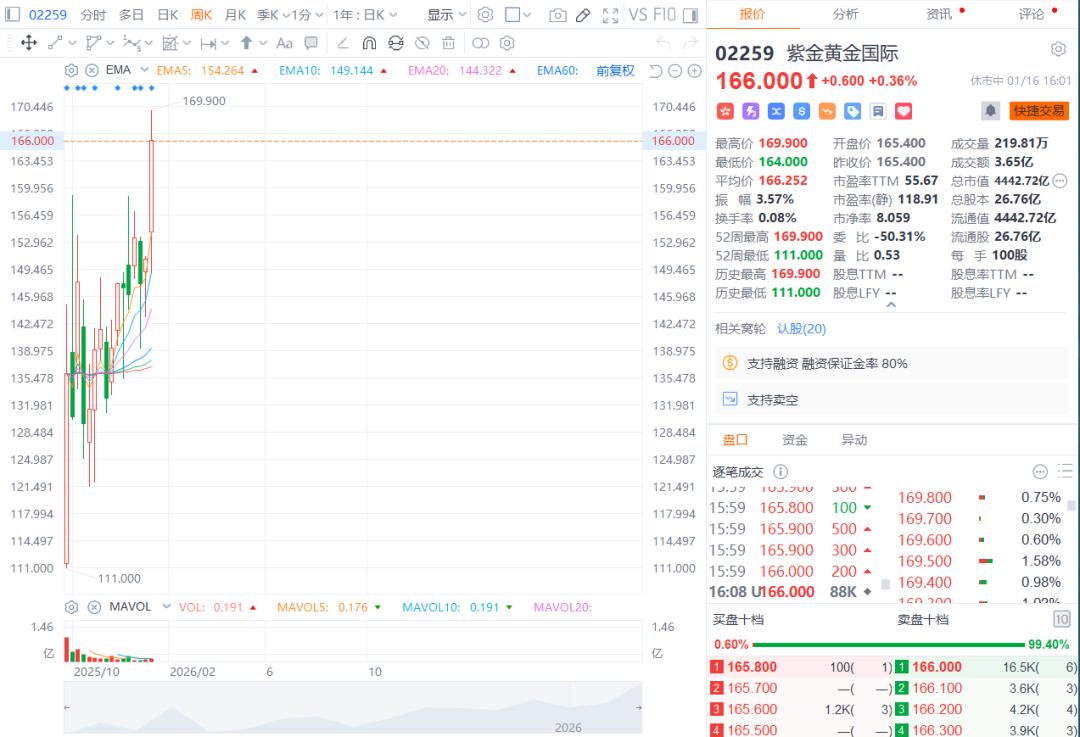
Task: Open EMA indicator settings gear
Action: tap(71, 70)
